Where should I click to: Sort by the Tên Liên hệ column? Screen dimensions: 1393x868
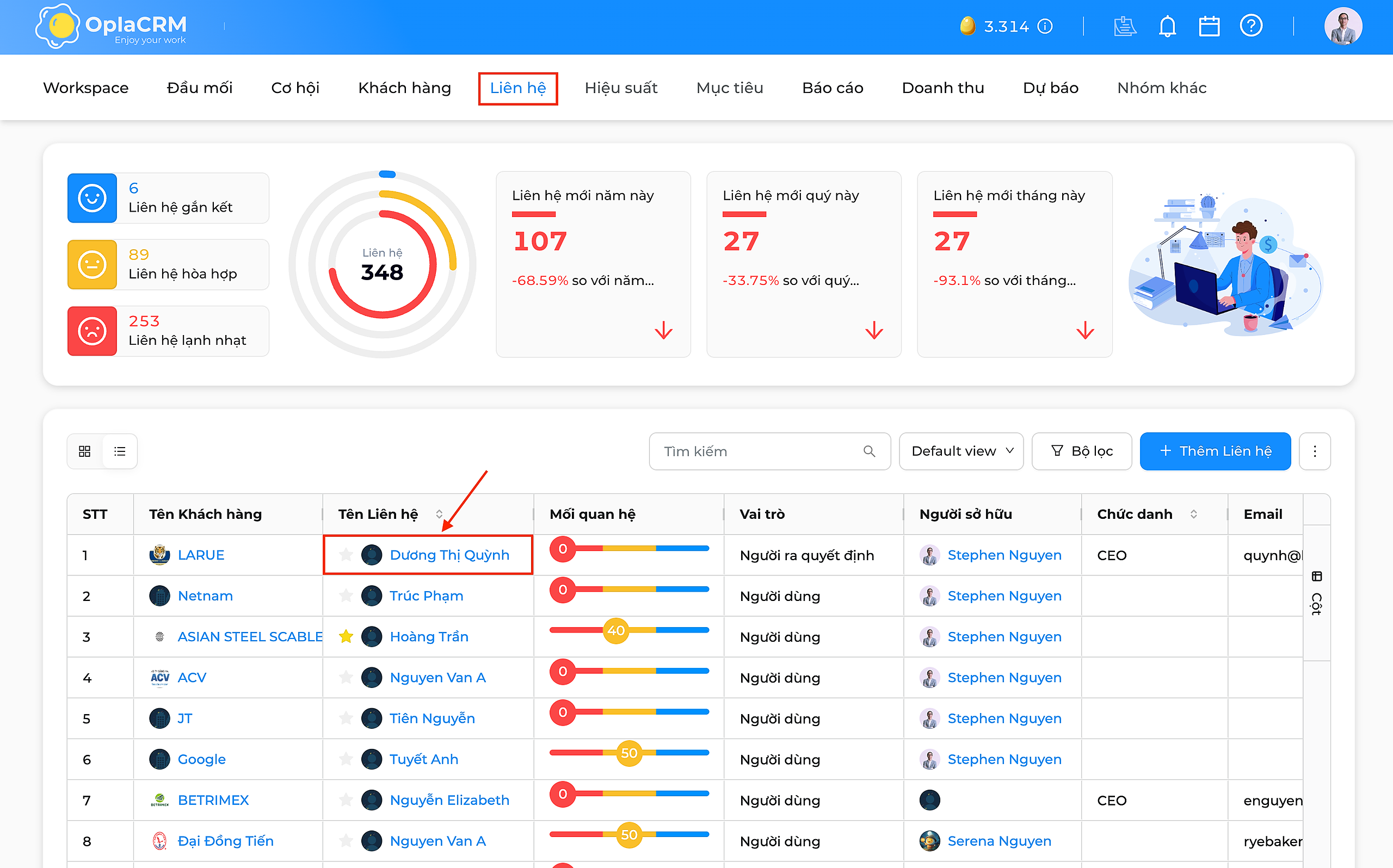point(439,514)
